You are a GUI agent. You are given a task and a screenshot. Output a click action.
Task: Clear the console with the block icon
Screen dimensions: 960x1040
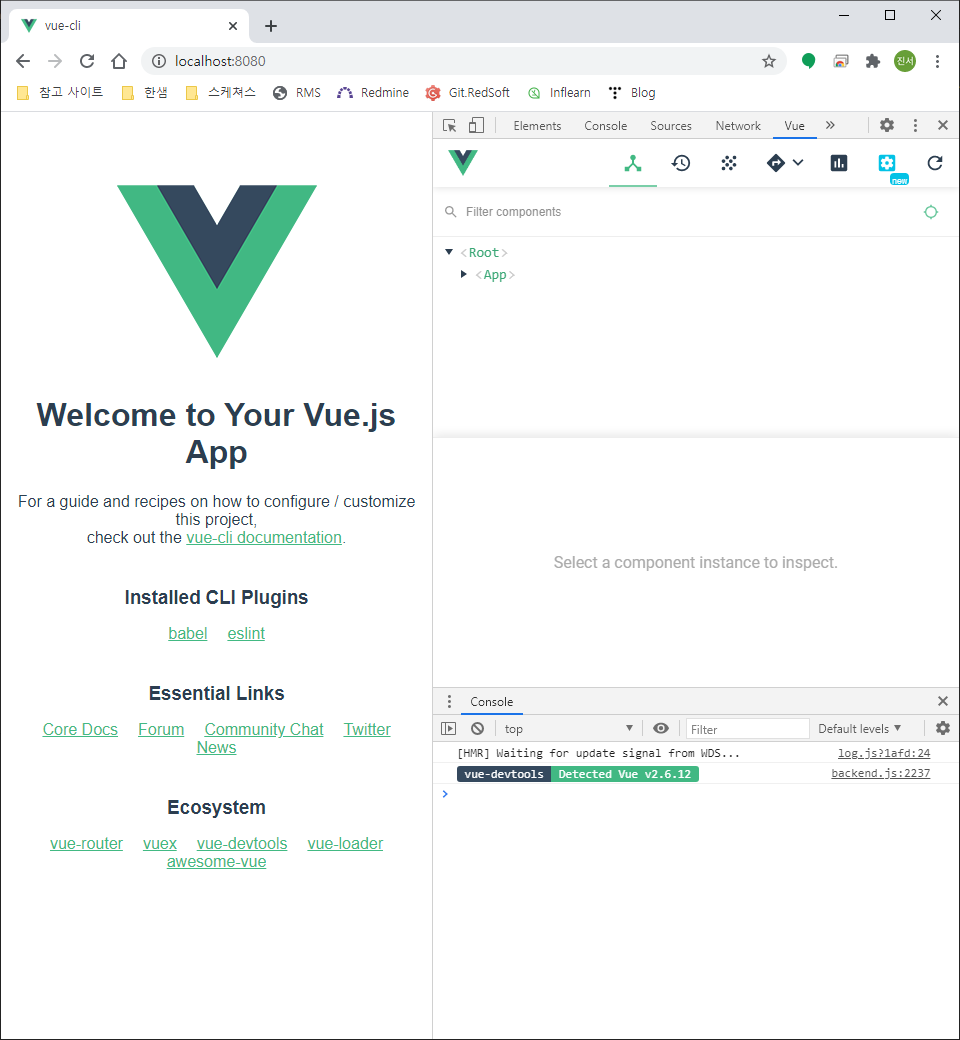[477, 728]
